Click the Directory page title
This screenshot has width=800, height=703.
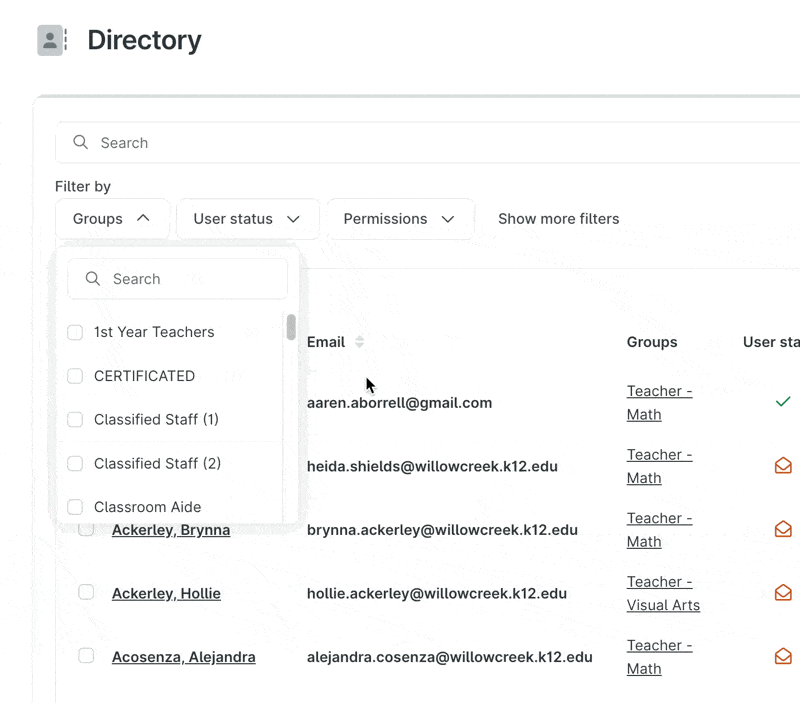point(144,40)
